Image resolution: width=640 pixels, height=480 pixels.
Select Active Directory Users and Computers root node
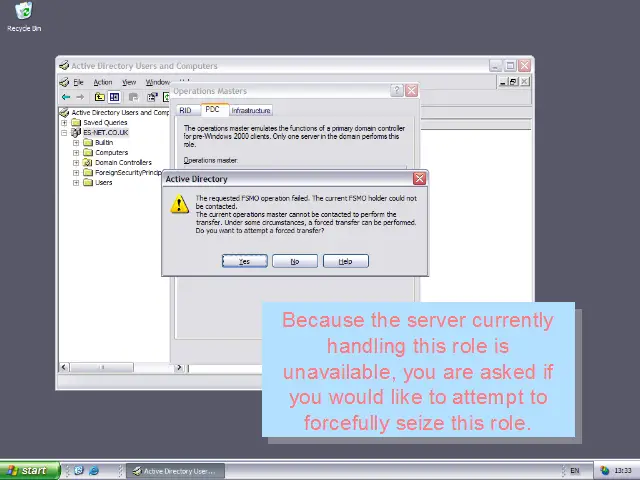tap(120, 112)
